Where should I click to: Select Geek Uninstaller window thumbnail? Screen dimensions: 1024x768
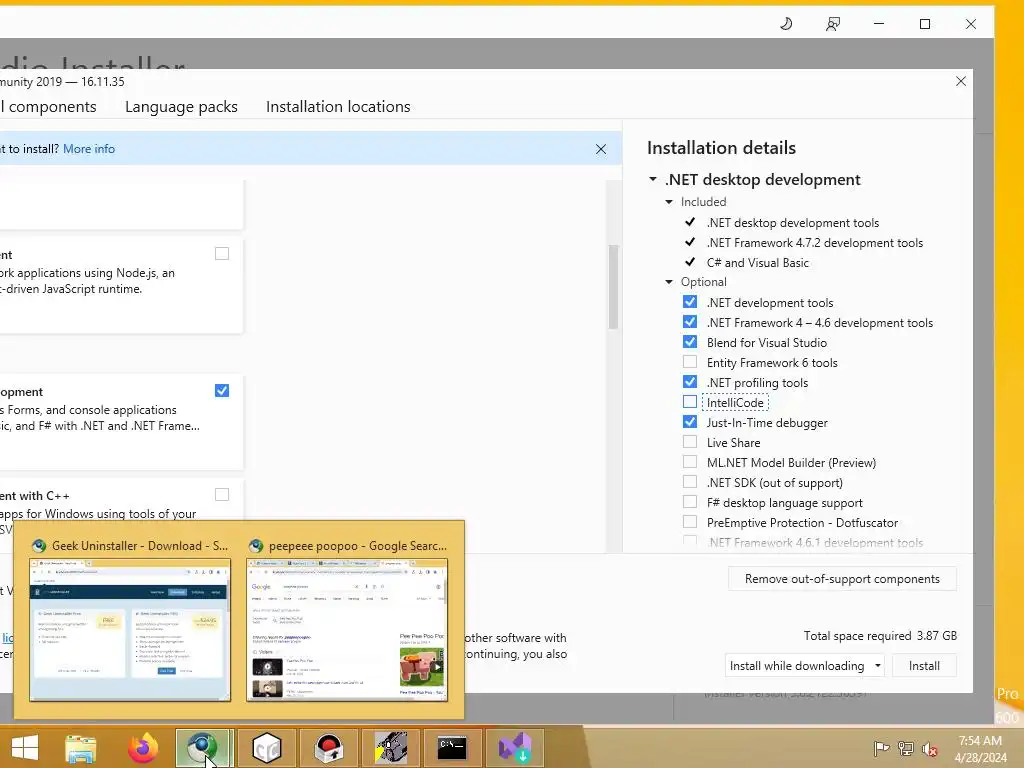(x=129, y=630)
